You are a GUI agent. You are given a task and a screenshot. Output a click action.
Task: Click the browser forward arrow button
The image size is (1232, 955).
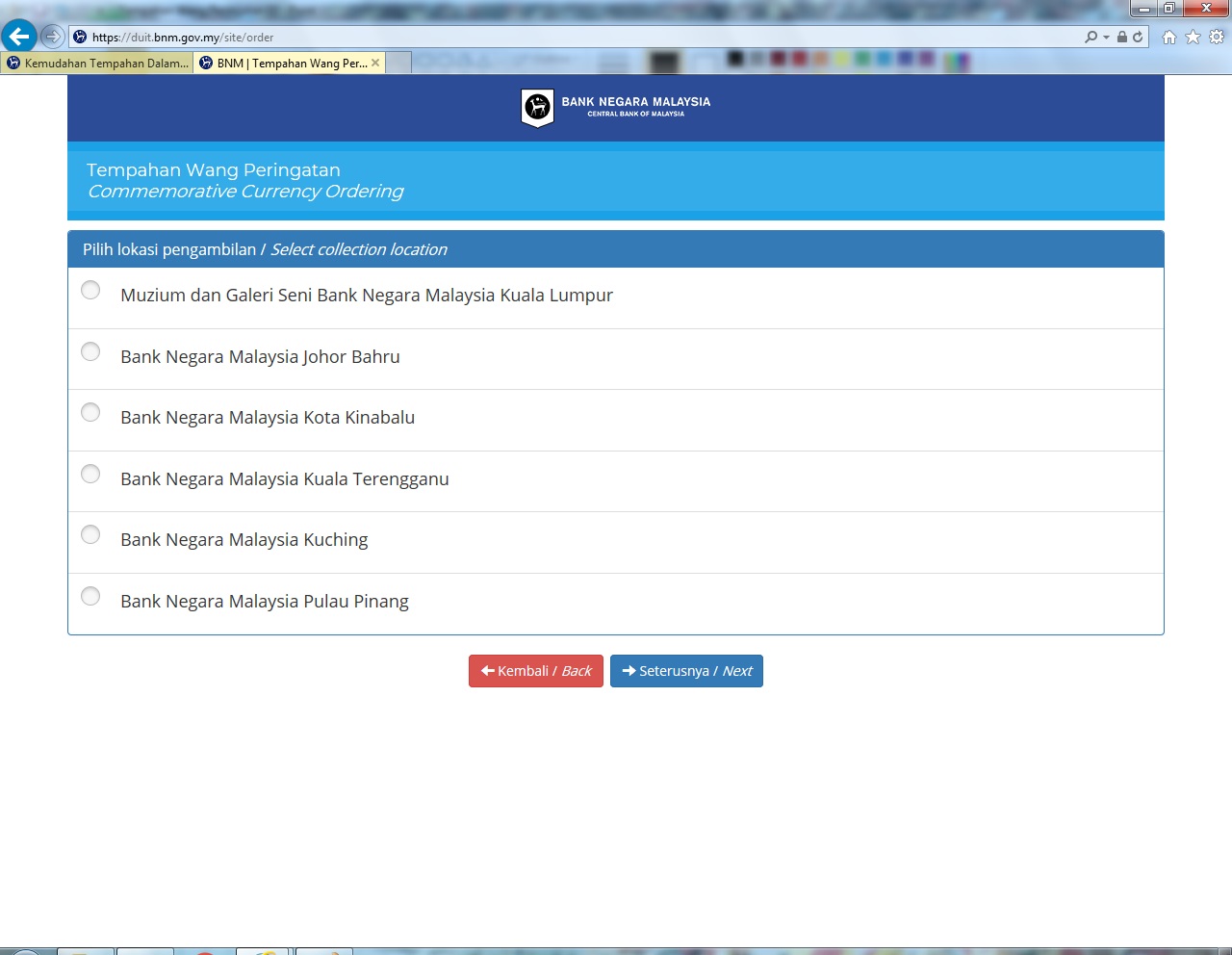pos(53,37)
